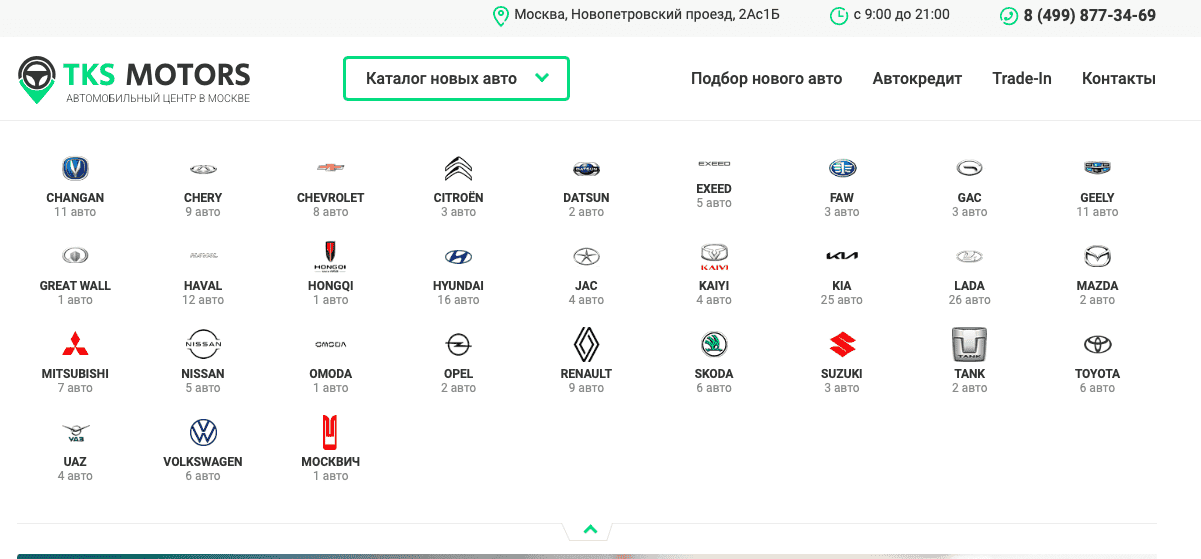This screenshot has width=1201, height=559.
Task: Choose the Mitsubishi red diamond logo
Action: [x=75, y=344]
